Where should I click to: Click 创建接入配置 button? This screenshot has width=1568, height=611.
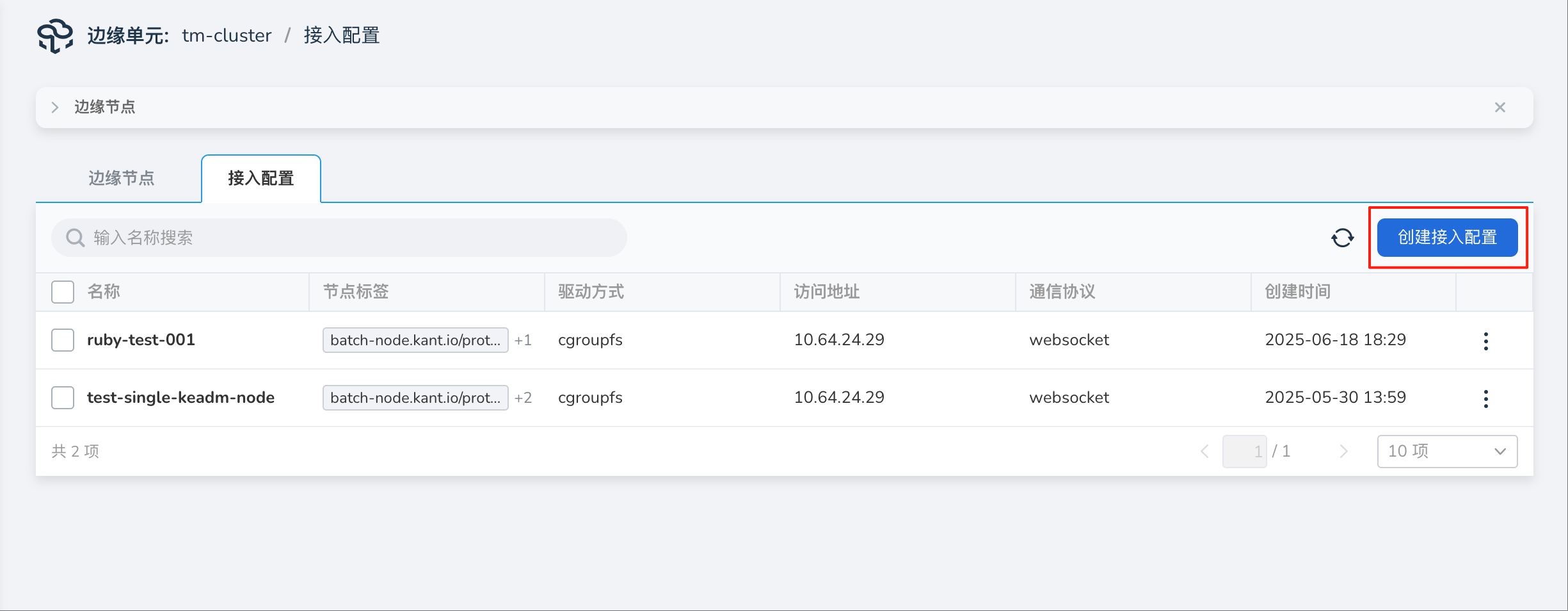(x=1446, y=238)
